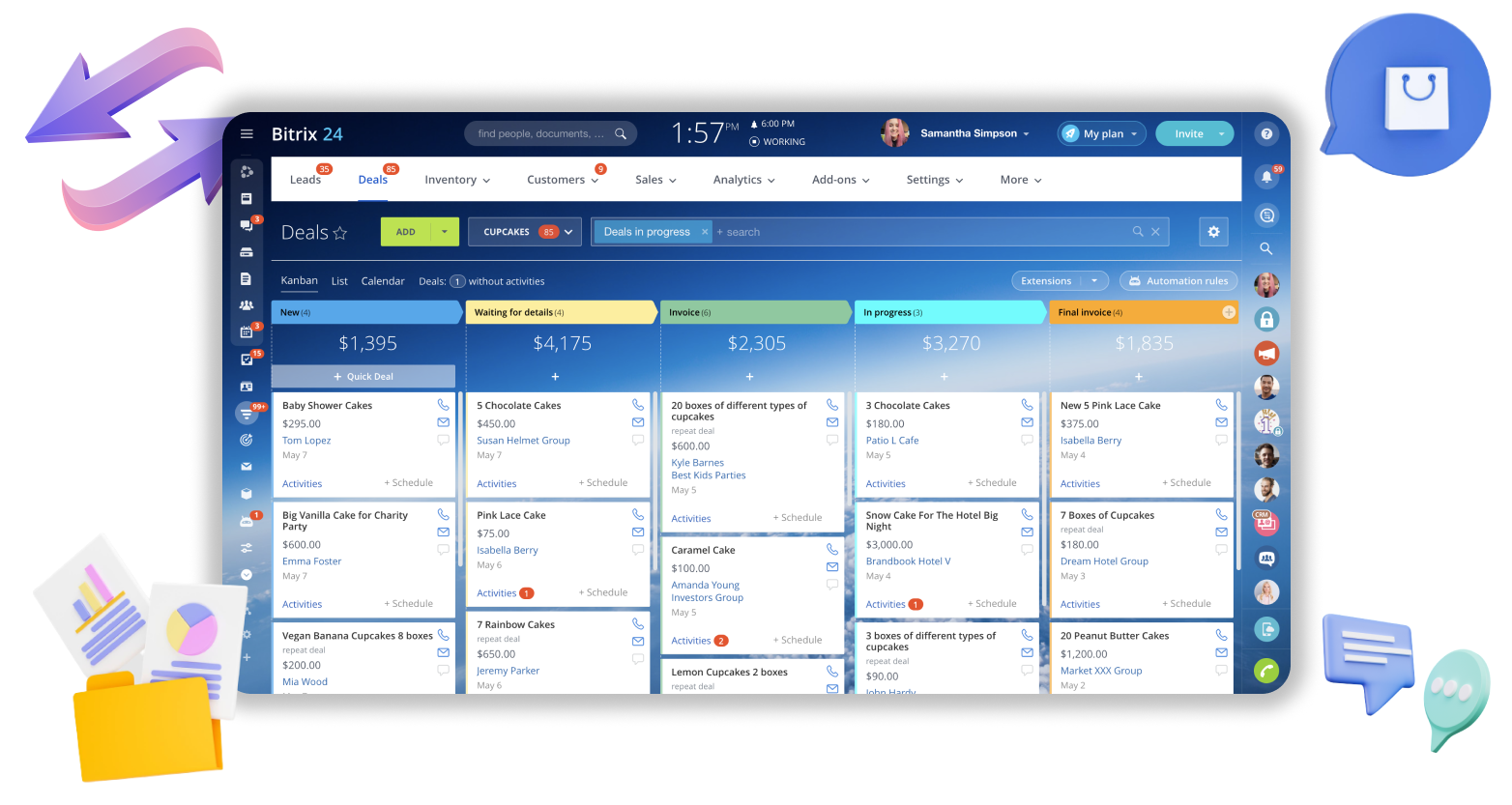Open the ADD button dropdown arrow

[445, 232]
